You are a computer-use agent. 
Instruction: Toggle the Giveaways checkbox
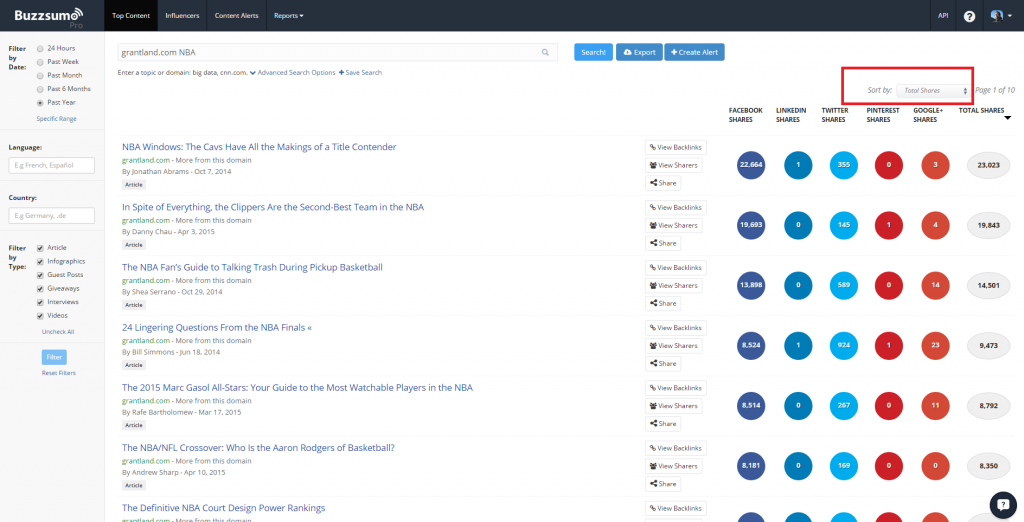[x=40, y=288]
